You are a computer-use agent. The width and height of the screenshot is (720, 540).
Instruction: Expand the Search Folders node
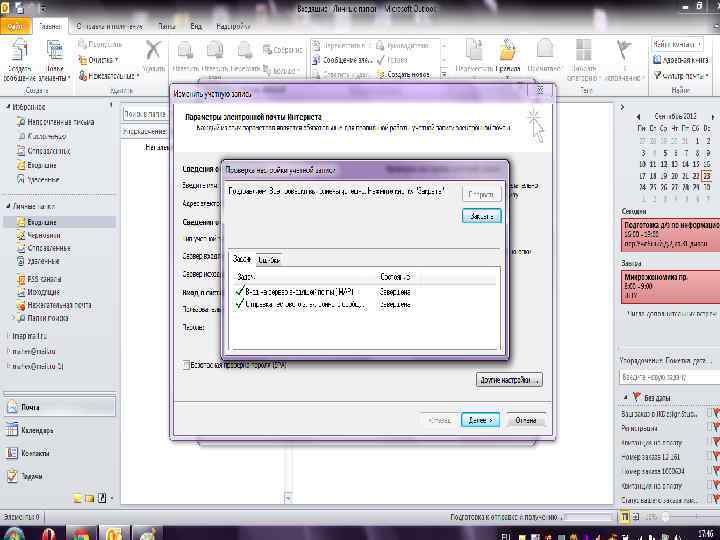point(12,318)
